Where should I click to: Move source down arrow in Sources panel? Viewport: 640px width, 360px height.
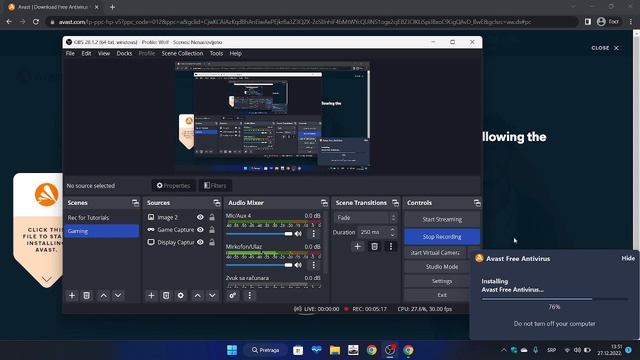(x=212, y=295)
